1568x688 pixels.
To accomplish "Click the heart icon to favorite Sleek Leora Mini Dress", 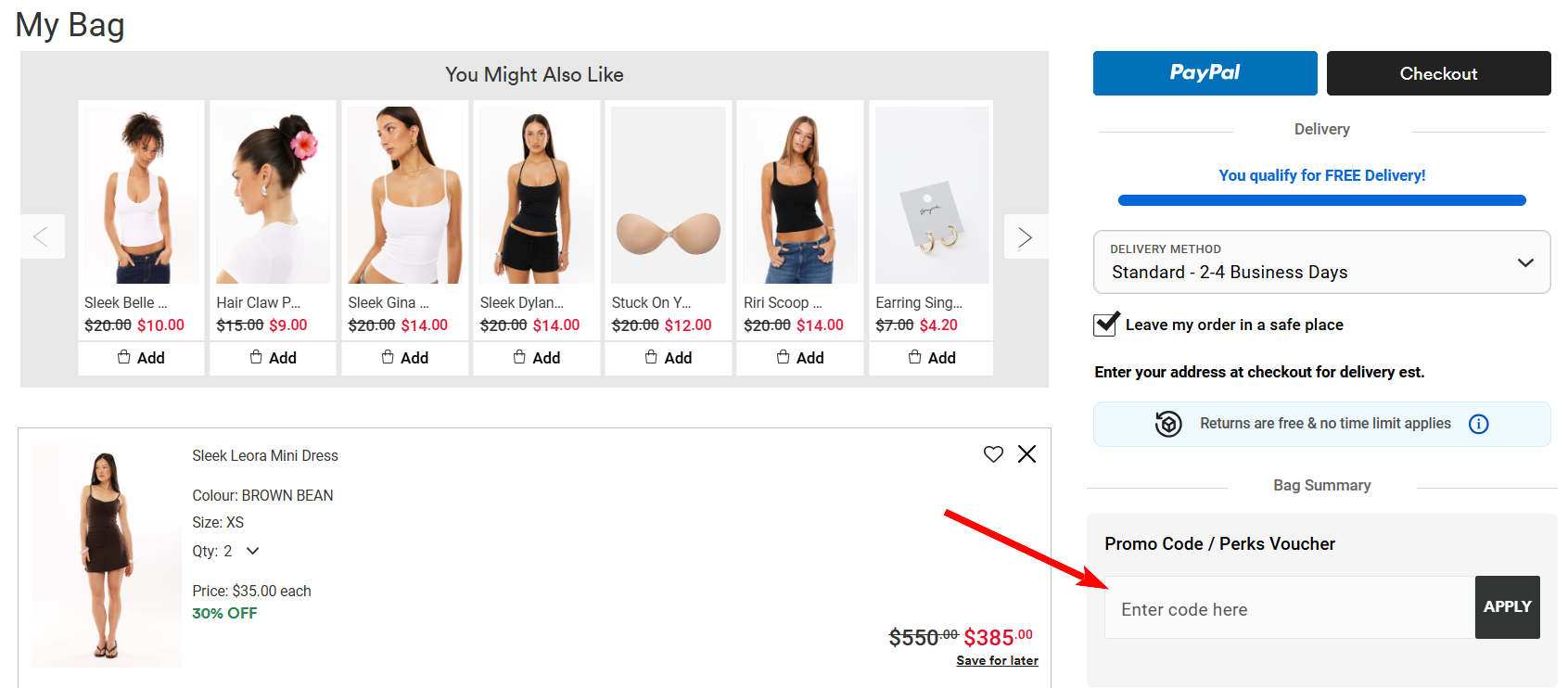I will 993,454.
